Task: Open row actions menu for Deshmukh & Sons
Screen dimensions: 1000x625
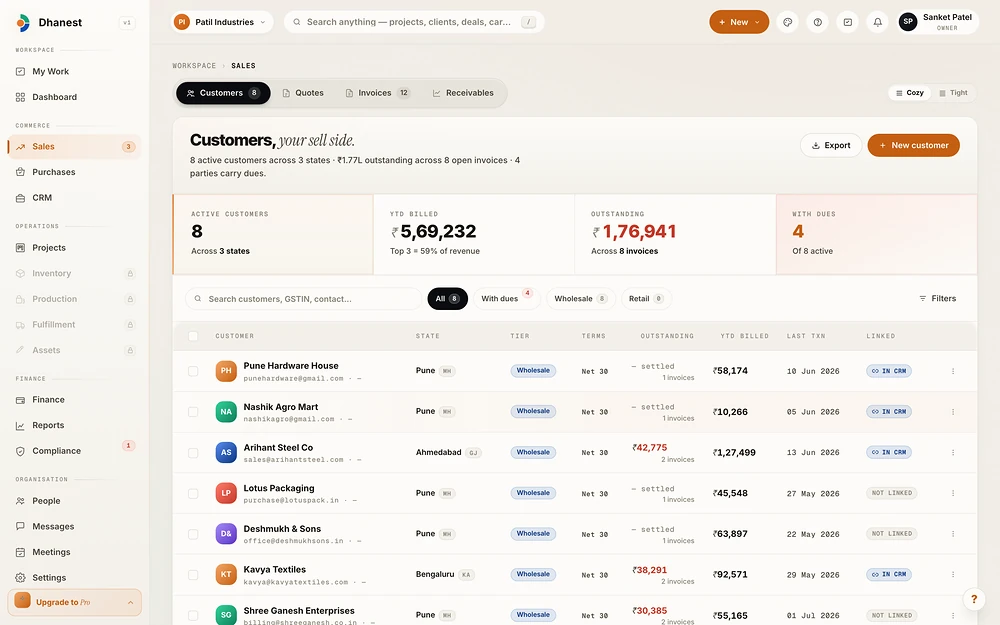Action: tap(953, 534)
